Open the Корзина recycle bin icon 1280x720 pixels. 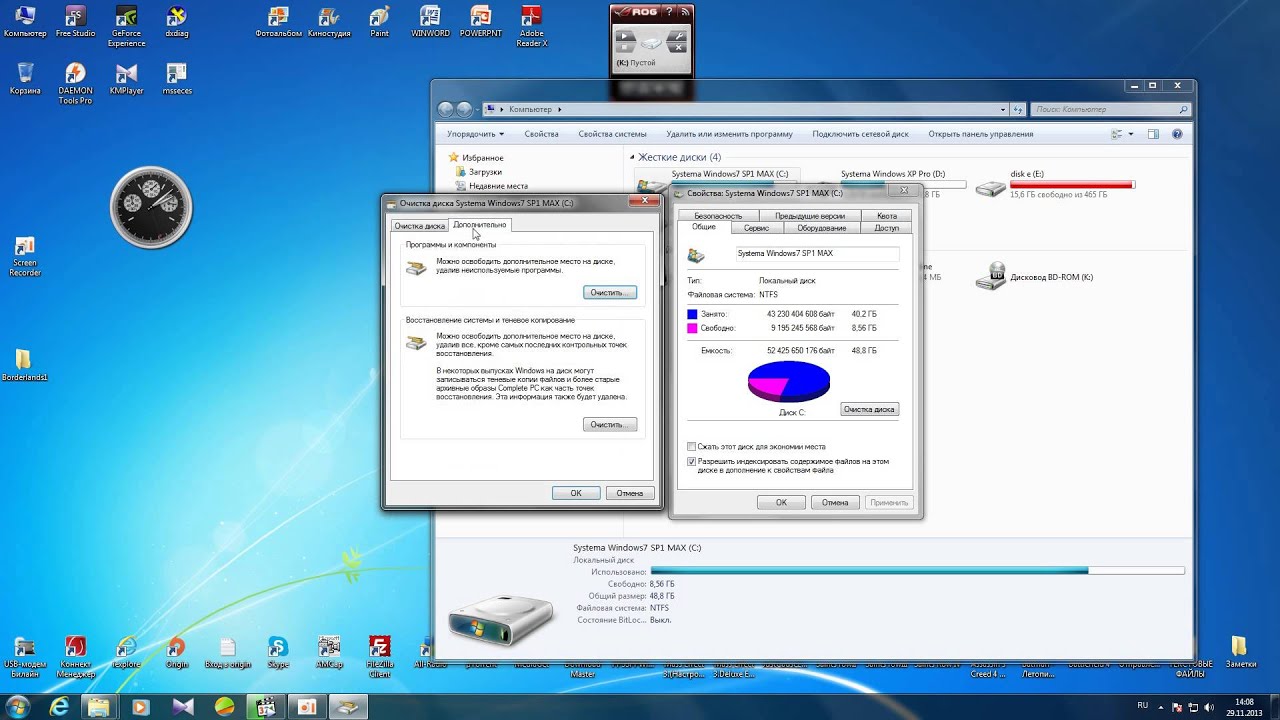(25, 78)
